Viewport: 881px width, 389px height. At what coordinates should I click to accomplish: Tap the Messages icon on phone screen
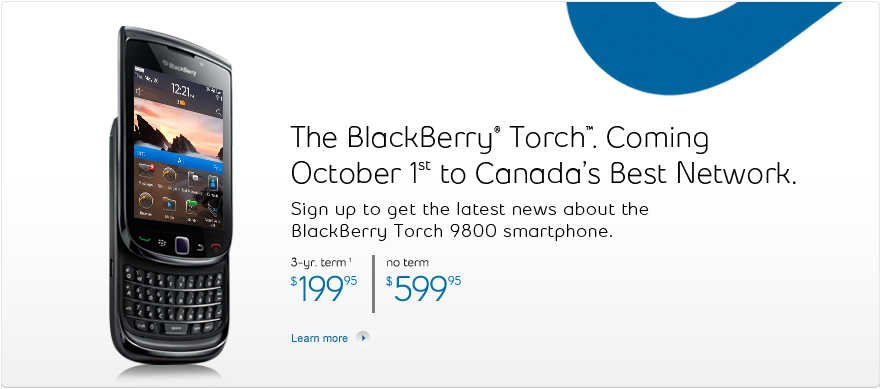(x=147, y=171)
